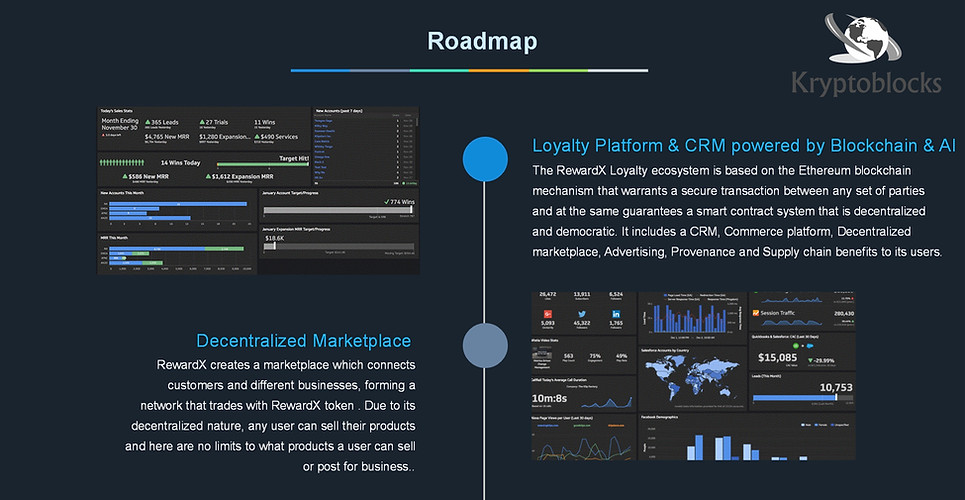Click the 10m:8s average call duration

point(550,398)
